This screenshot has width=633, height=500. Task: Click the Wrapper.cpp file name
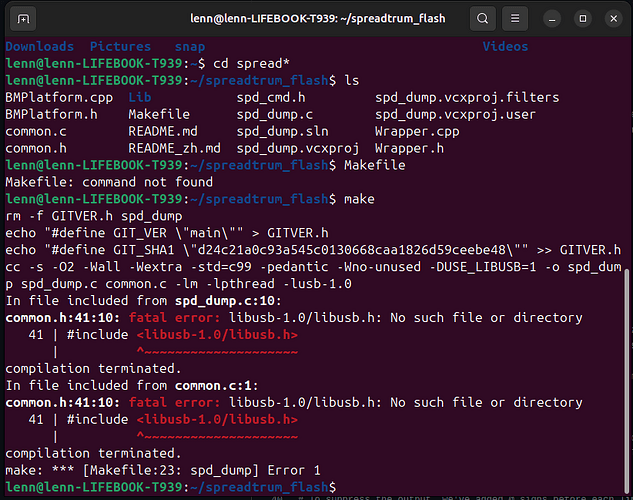pyautogui.click(x=417, y=132)
